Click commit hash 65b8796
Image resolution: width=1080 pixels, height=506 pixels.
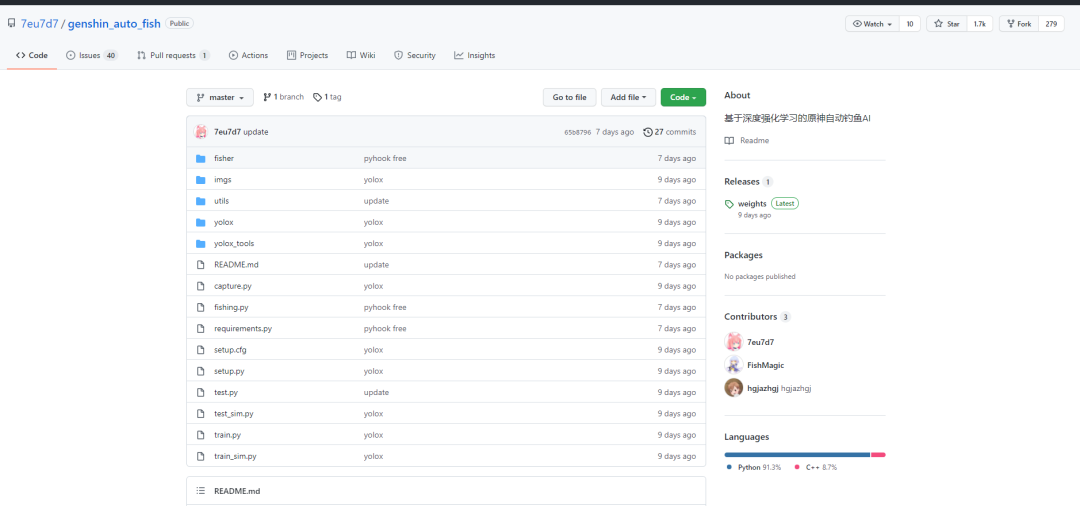577,132
